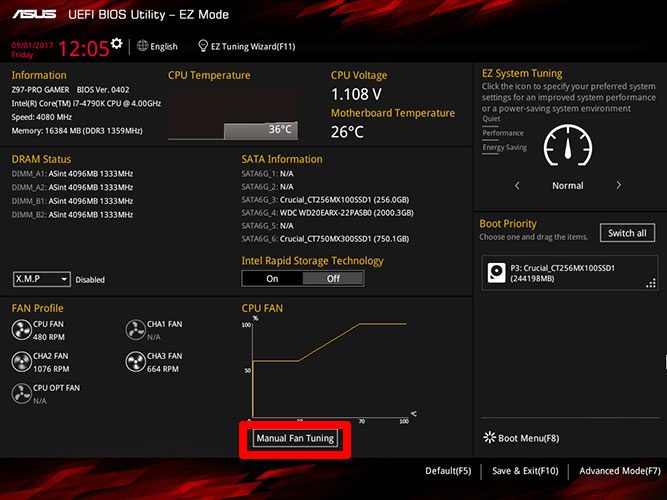Viewport: 667px width, 500px height.
Task: Click the 480 RPM CPU fan reading
Action: click(x=49, y=337)
